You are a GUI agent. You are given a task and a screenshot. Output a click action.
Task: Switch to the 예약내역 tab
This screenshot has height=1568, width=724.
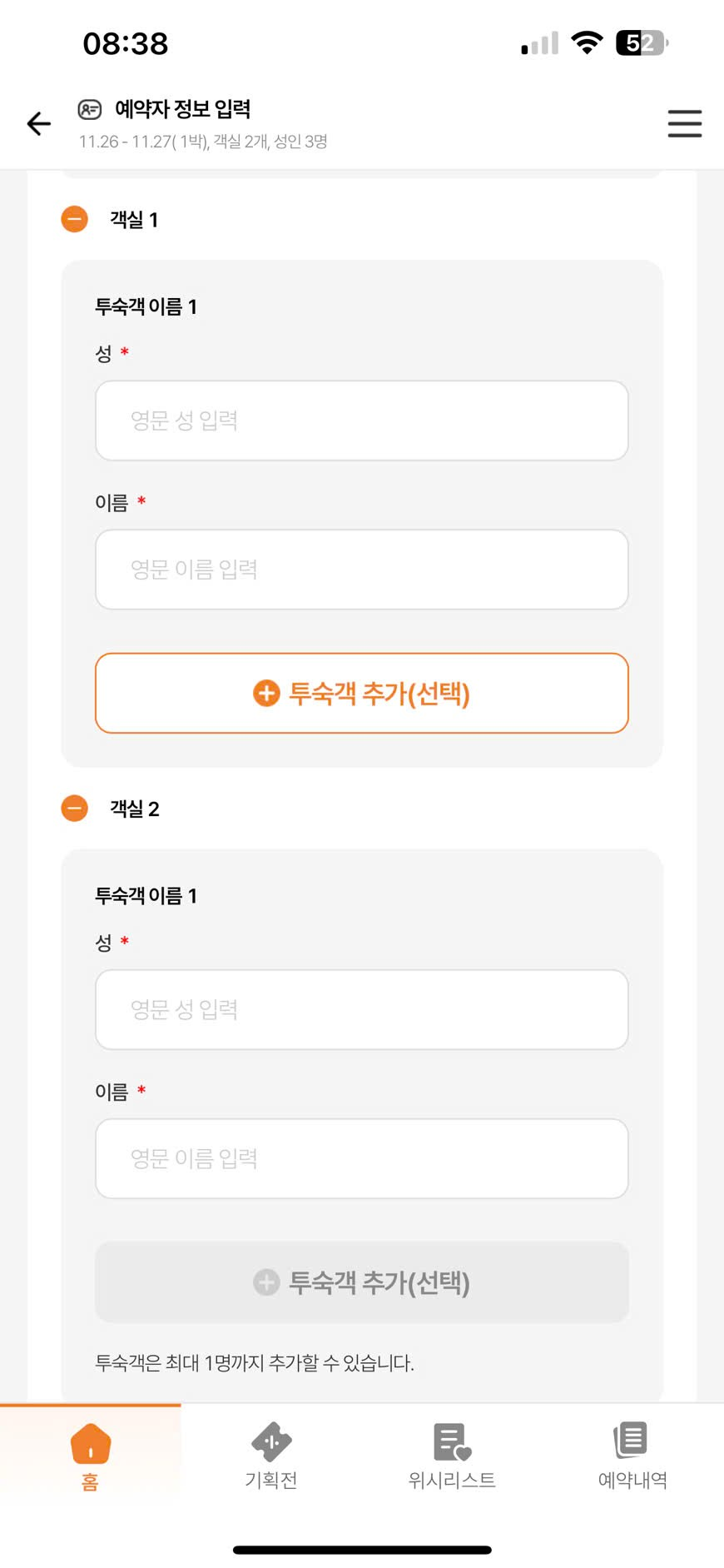pyautogui.click(x=632, y=1479)
